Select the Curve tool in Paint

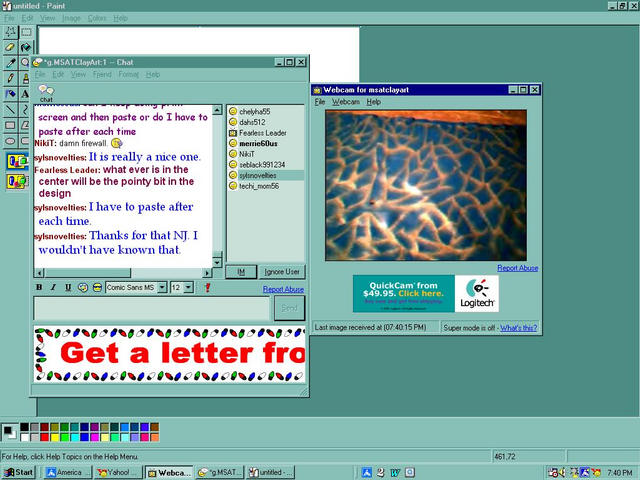tap(25, 109)
